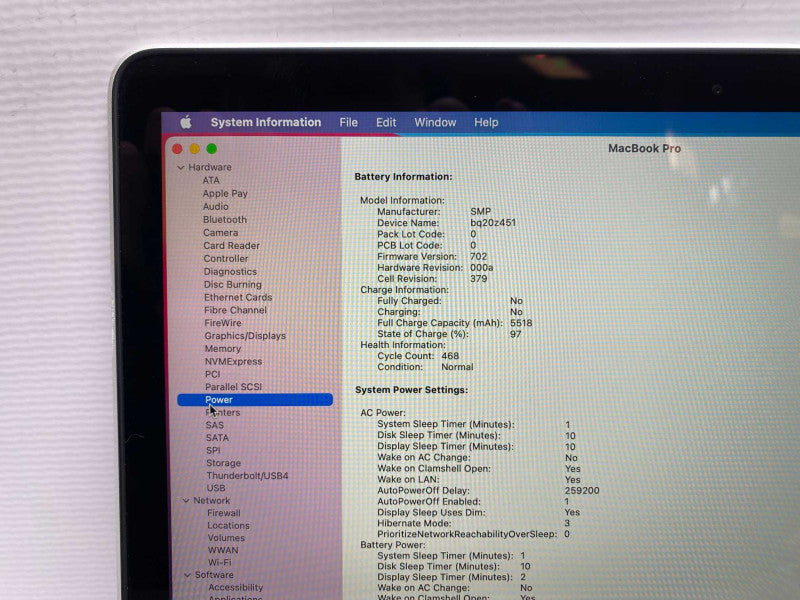
Task: Select the highlighted Power item
Action: click(255, 399)
